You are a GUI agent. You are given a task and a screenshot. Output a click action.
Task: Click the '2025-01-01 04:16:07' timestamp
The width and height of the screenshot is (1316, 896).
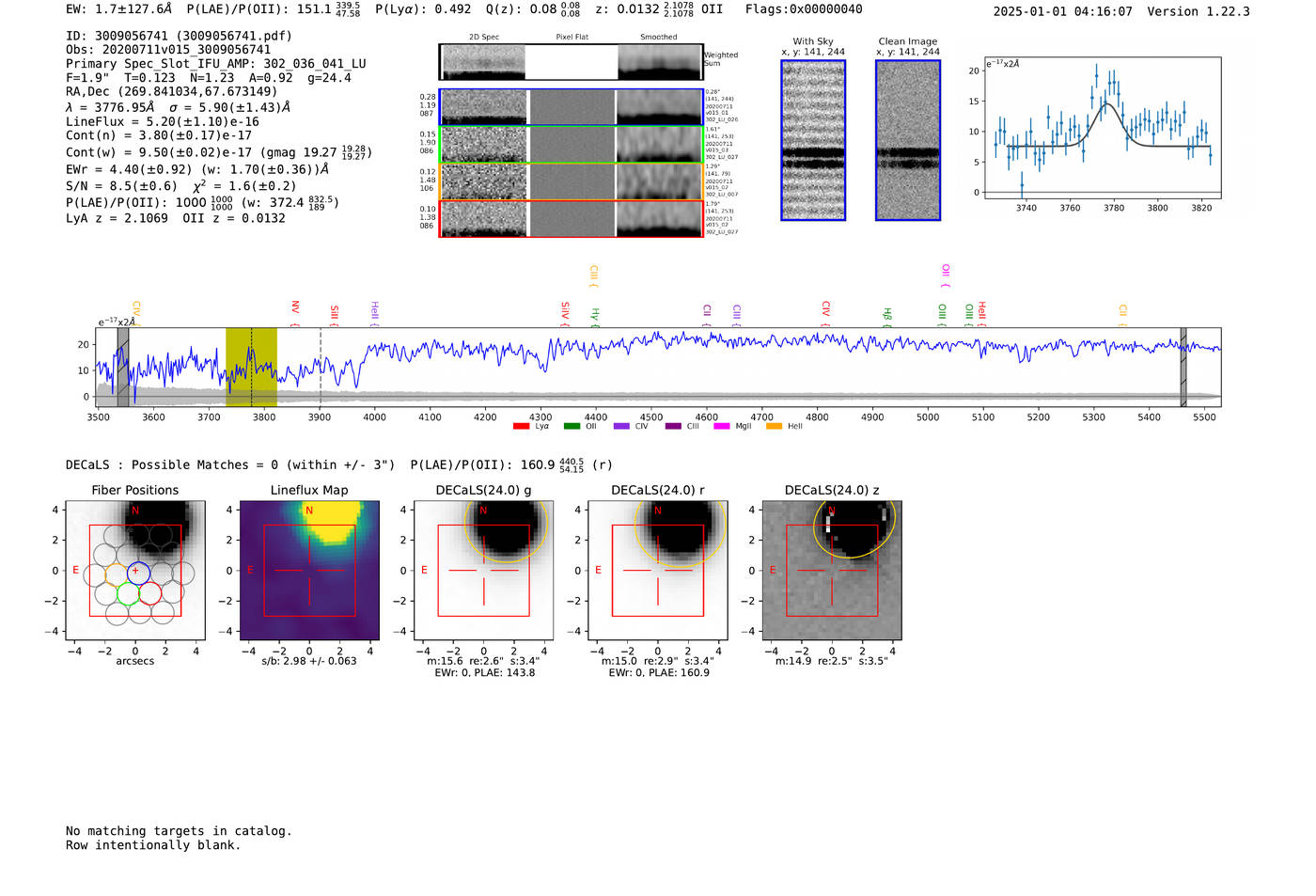(x=1062, y=11)
